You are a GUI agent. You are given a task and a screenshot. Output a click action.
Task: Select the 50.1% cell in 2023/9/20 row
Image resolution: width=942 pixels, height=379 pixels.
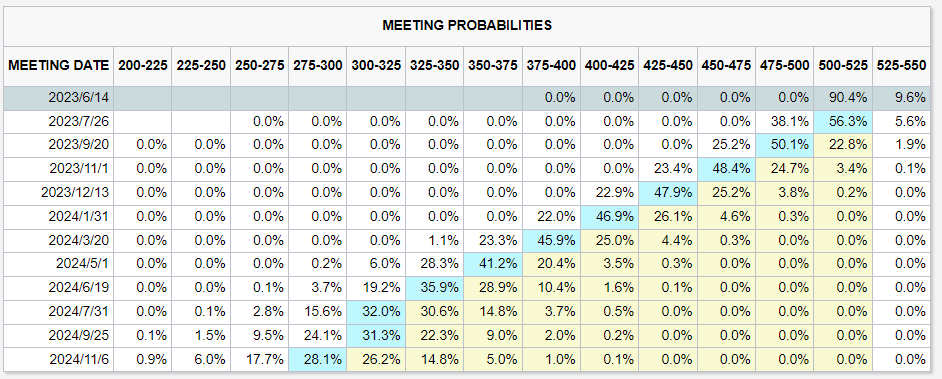pos(785,145)
